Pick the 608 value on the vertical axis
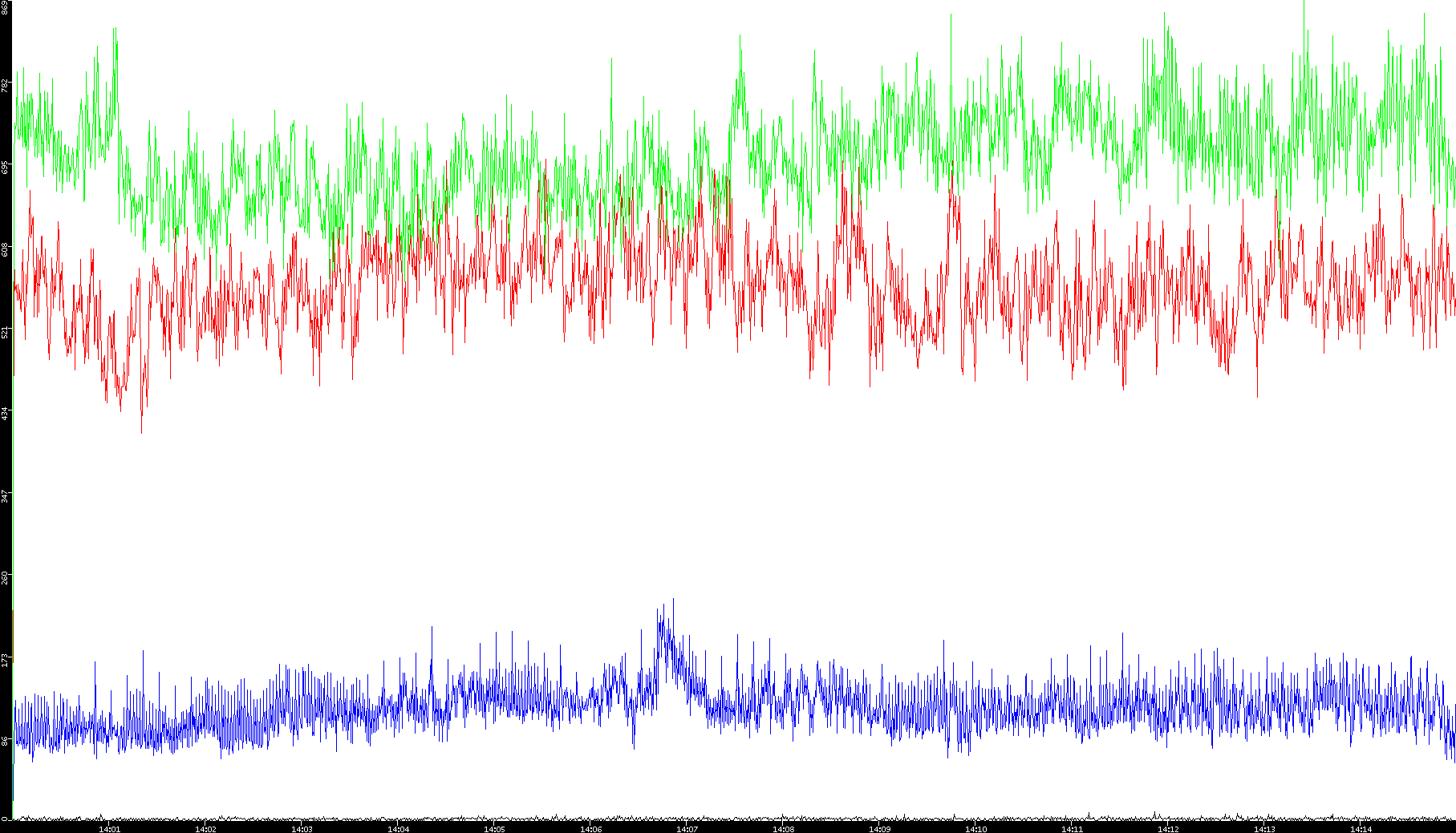The width and height of the screenshot is (1456, 833). pyautogui.click(x=5, y=249)
